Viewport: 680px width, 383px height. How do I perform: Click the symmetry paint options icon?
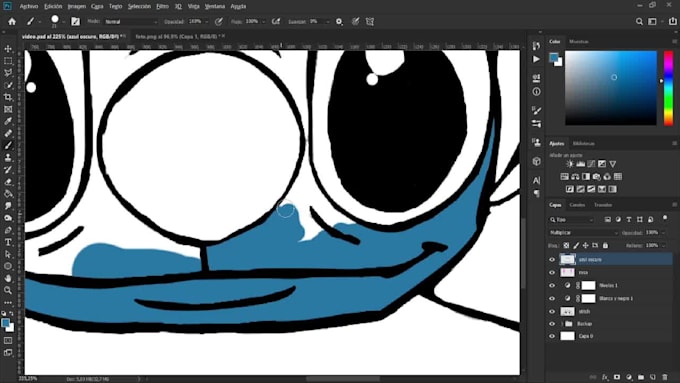[x=370, y=21]
